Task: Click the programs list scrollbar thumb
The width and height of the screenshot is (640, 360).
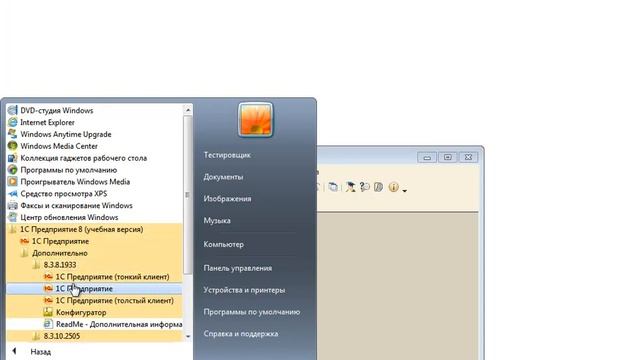Action: (x=188, y=195)
